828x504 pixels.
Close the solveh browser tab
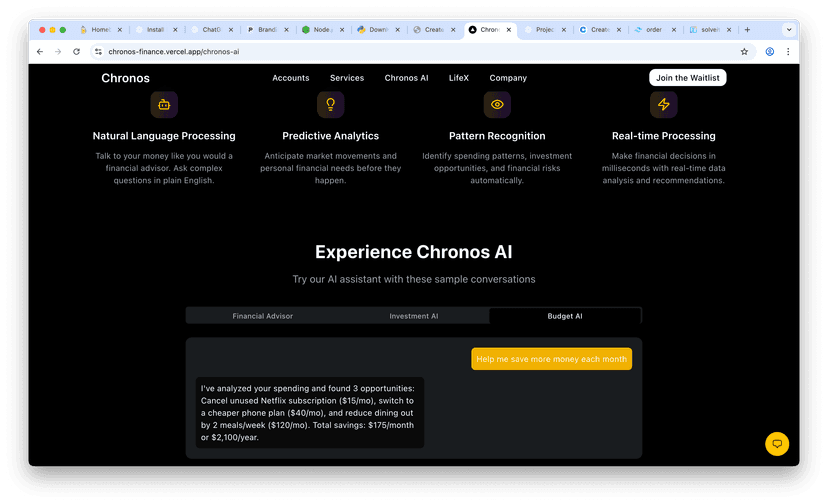729,30
